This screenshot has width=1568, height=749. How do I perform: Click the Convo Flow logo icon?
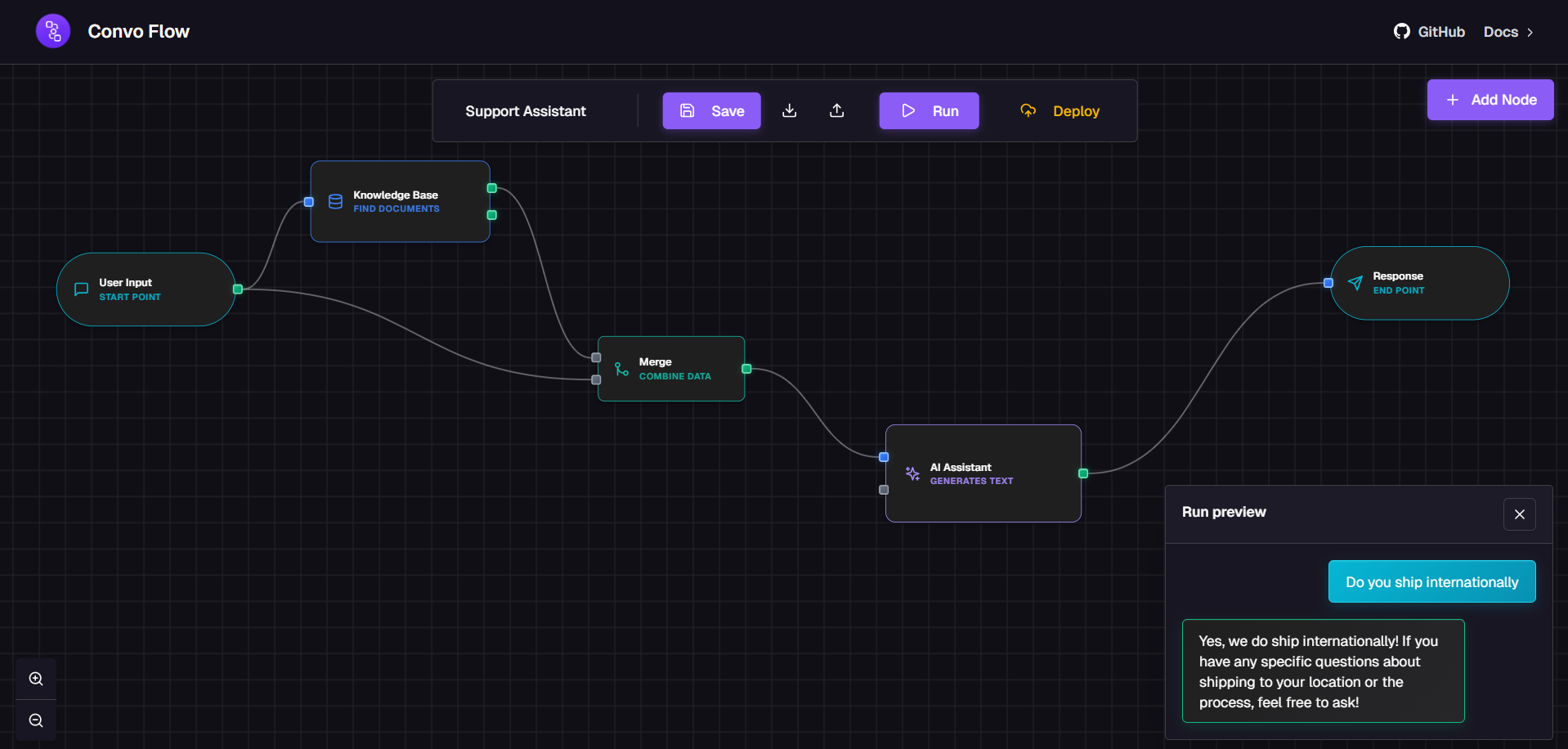[x=52, y=30]
